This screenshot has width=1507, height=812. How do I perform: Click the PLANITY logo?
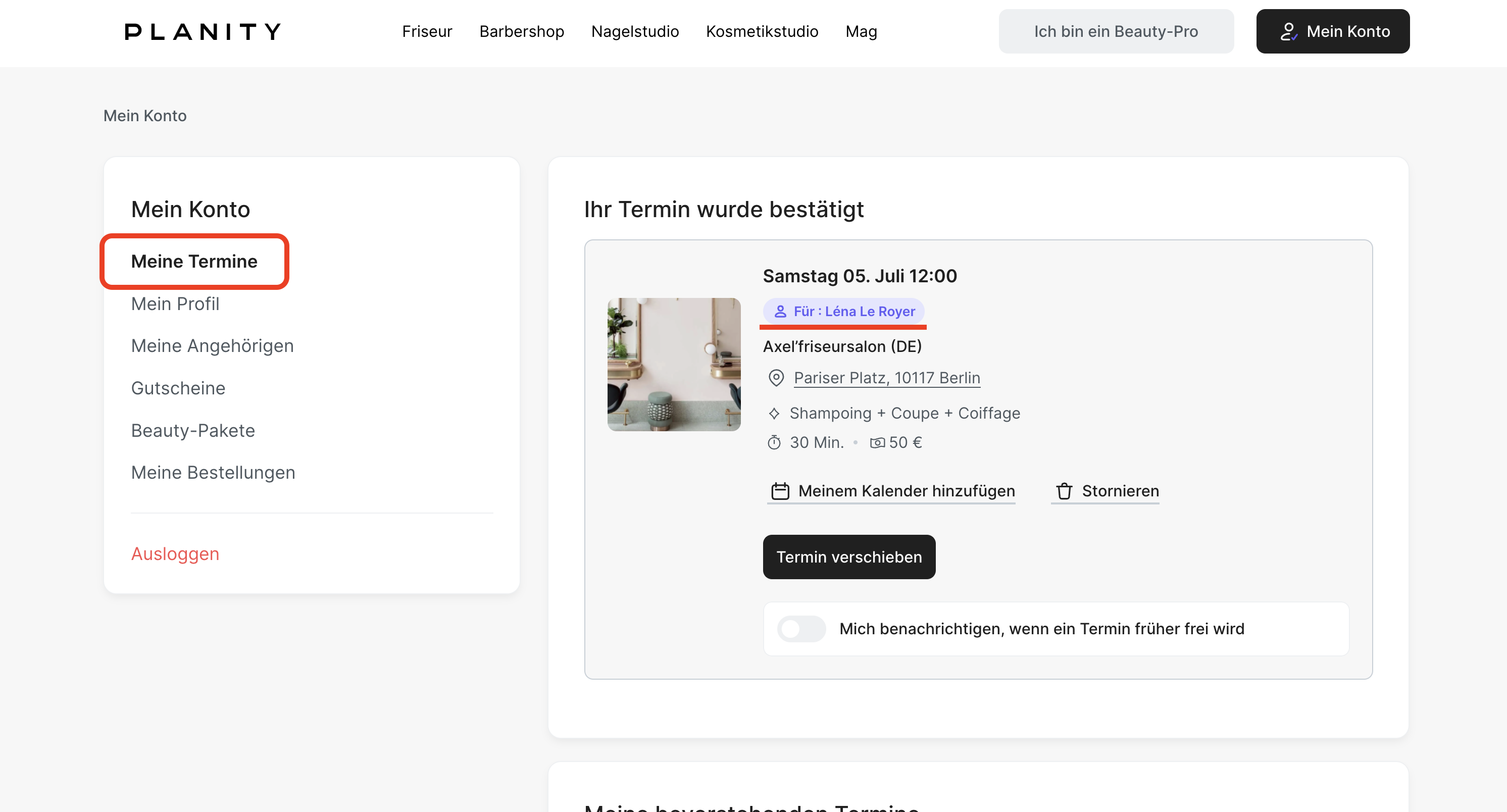click(203, 32)
